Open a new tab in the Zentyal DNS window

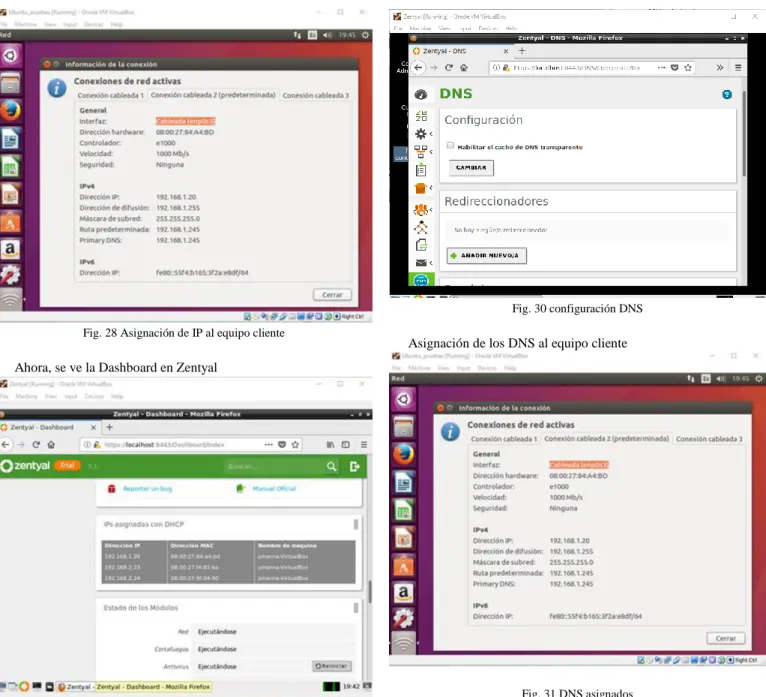pyautogui.click(x=522, y=51)
